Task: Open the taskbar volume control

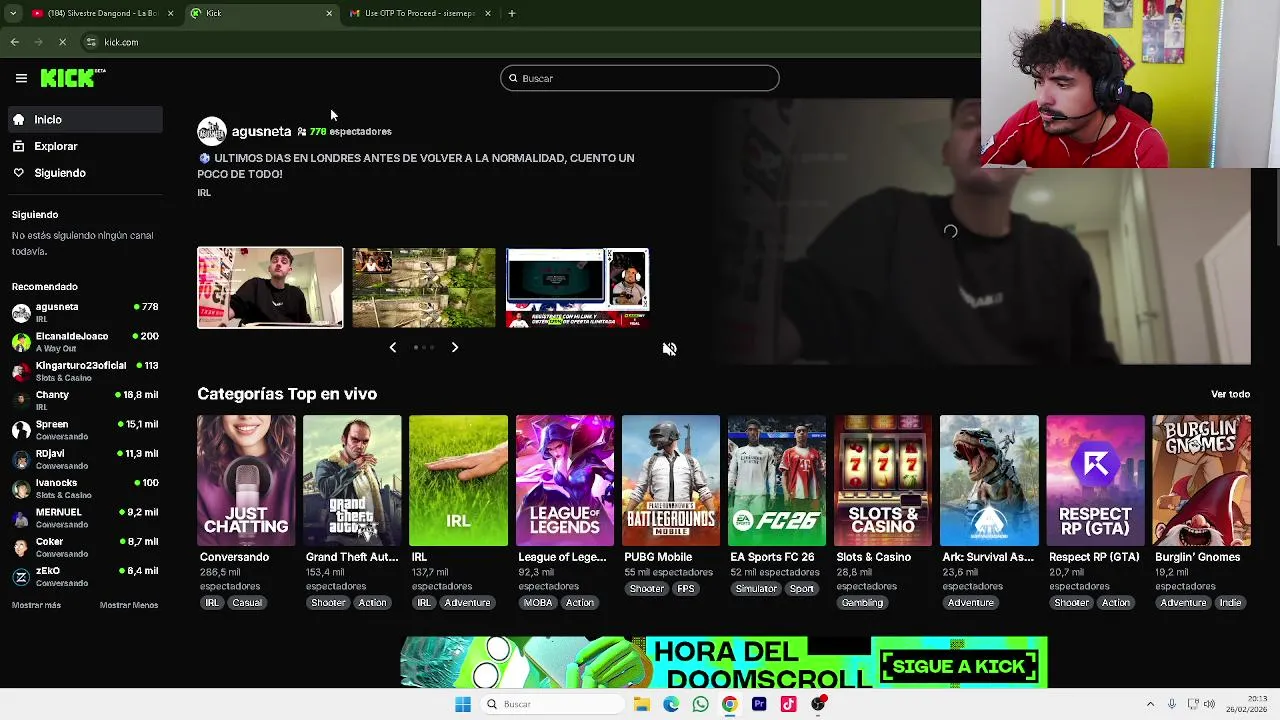Action: [x=1210, y=704]
